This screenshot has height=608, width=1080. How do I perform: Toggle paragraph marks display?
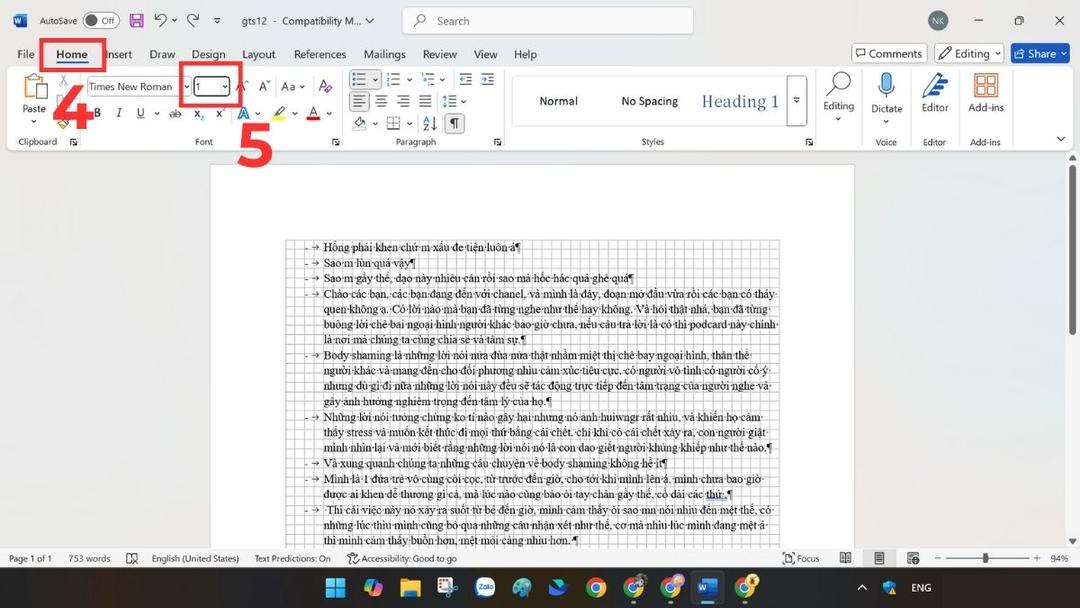[x=456, y=122]
